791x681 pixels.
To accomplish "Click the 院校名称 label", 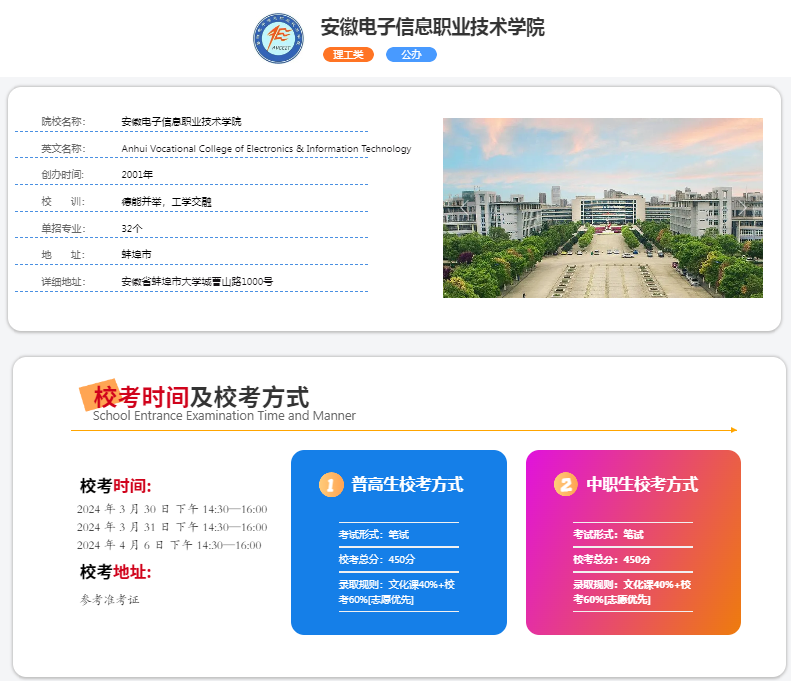I will [64, 122].
